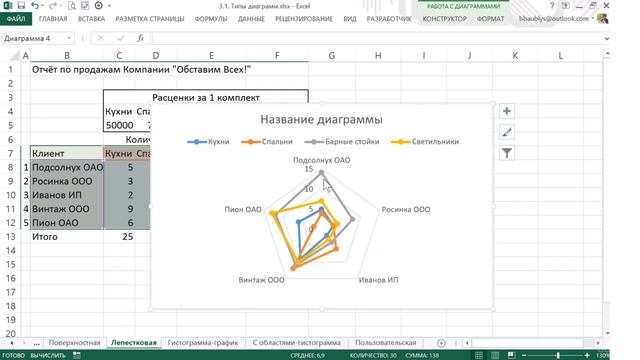Select the Клиент header cell
640x360 pixels.
click(67, 153)
